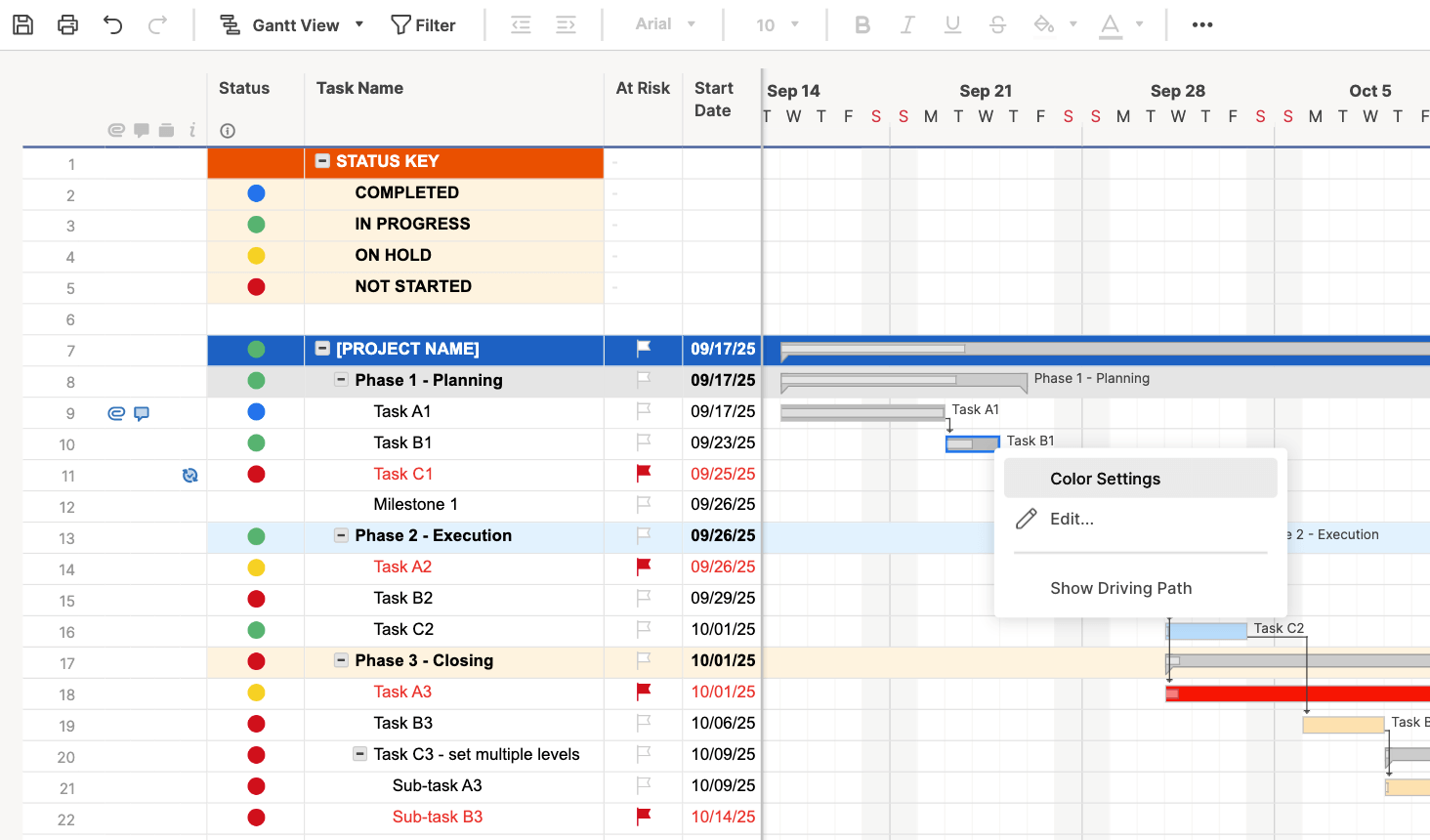Open comment icon on row 9

coord(142,413)
